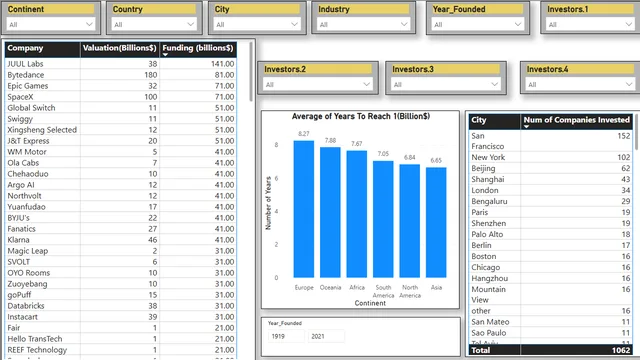640x360 pixels.
Task: Open the City filter dropdown
Action: click(257, 24)
